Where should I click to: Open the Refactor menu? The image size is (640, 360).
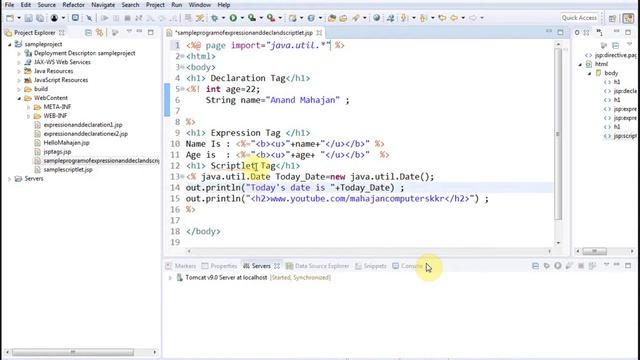(x=73, y=5)
